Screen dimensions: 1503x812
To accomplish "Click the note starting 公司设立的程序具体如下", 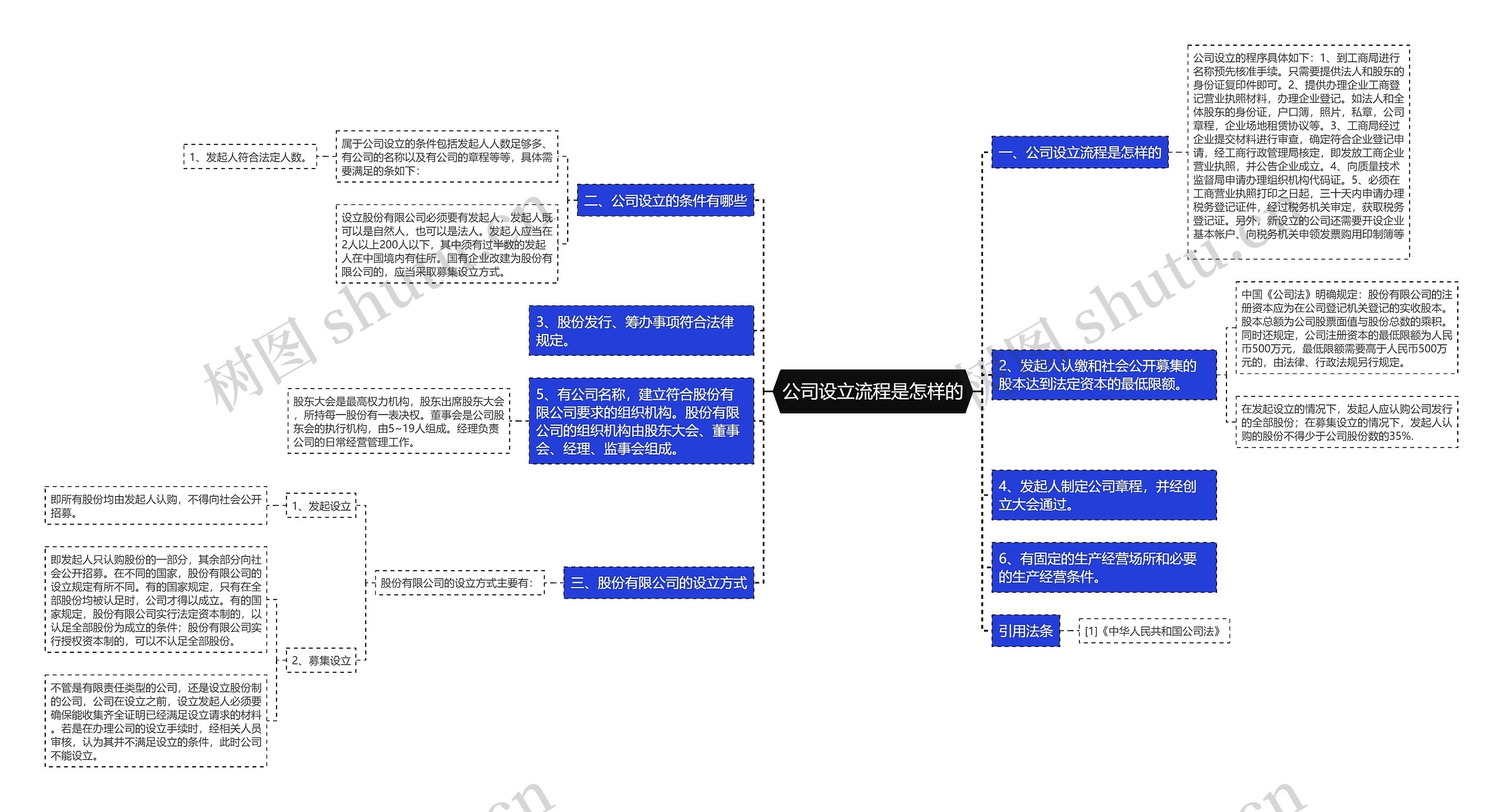I will (1299, 153).
